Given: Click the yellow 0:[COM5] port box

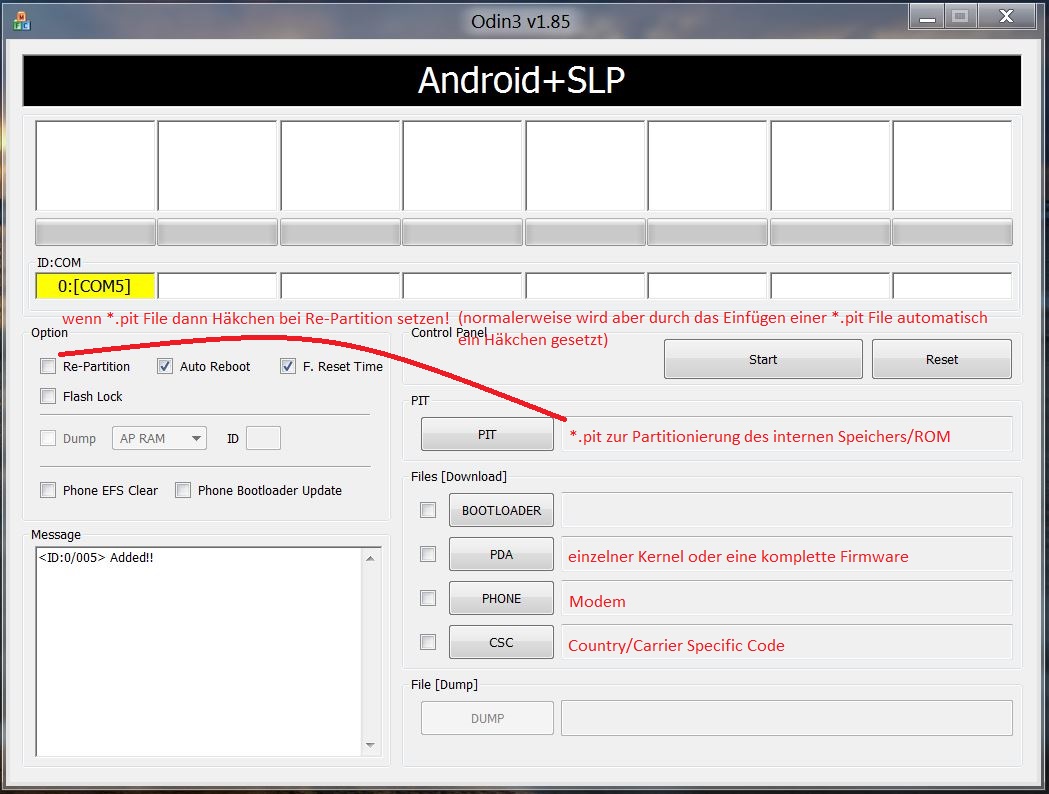Looking at the screenshot, I should [95, 286].
